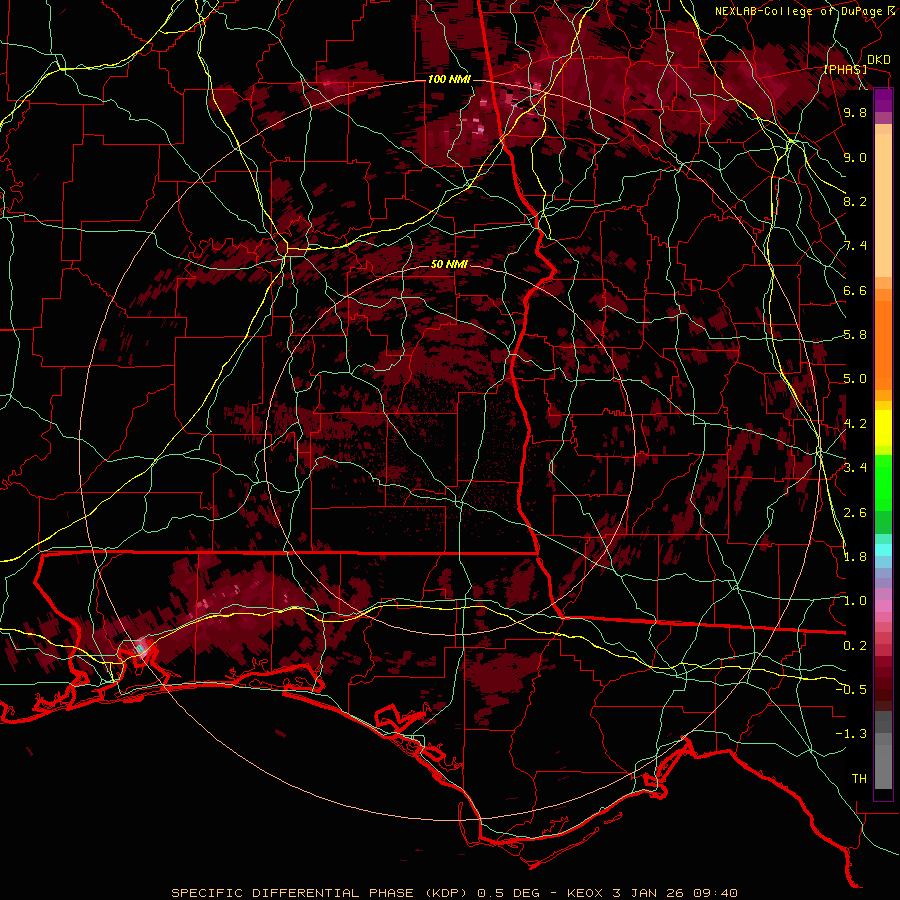This screenshot has width=900, height=900.
Task: Click the 09:40 timestamp in caption
Action: (x=717, y=893)
